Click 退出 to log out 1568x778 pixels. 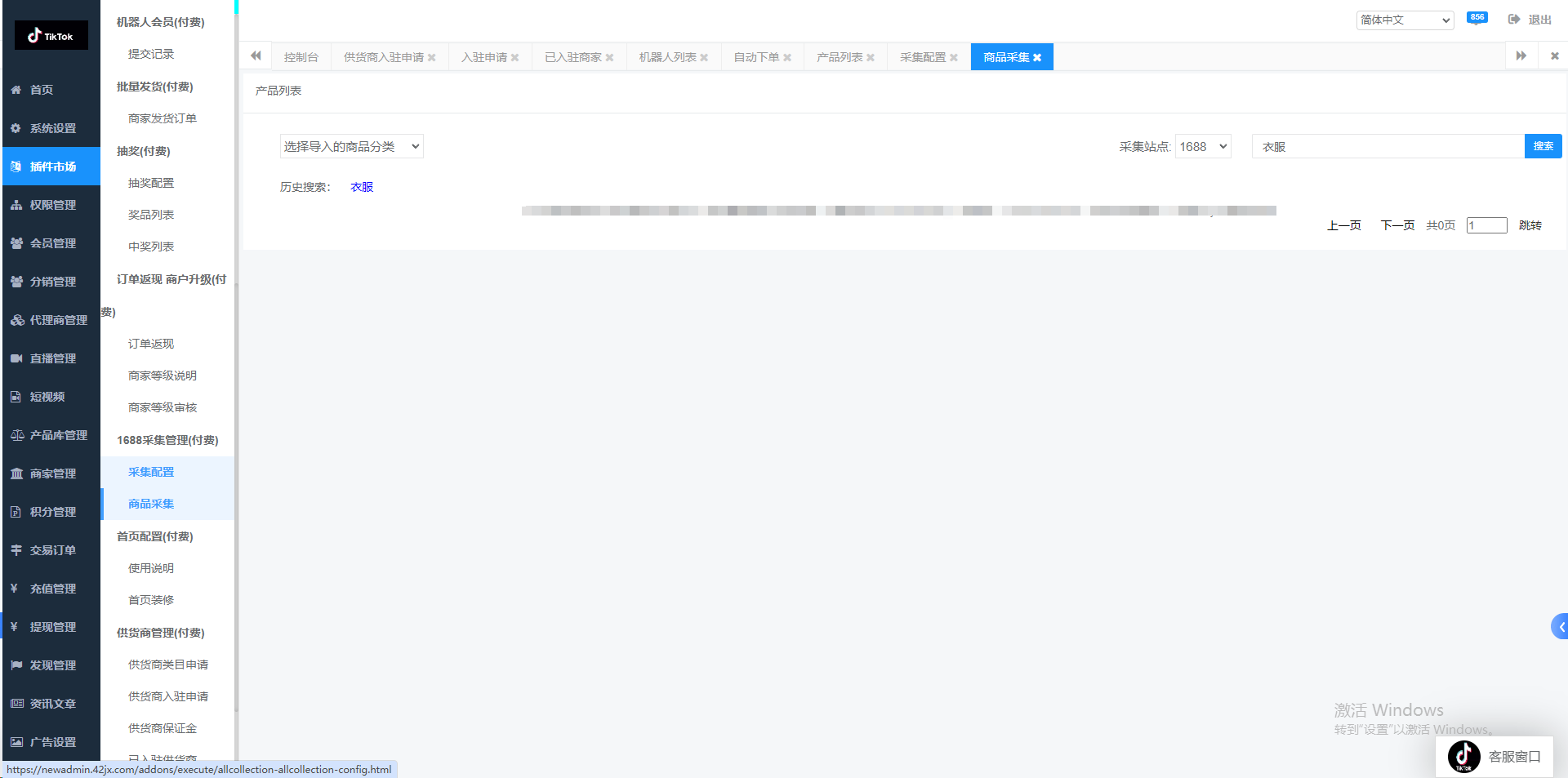(1540, 19)
